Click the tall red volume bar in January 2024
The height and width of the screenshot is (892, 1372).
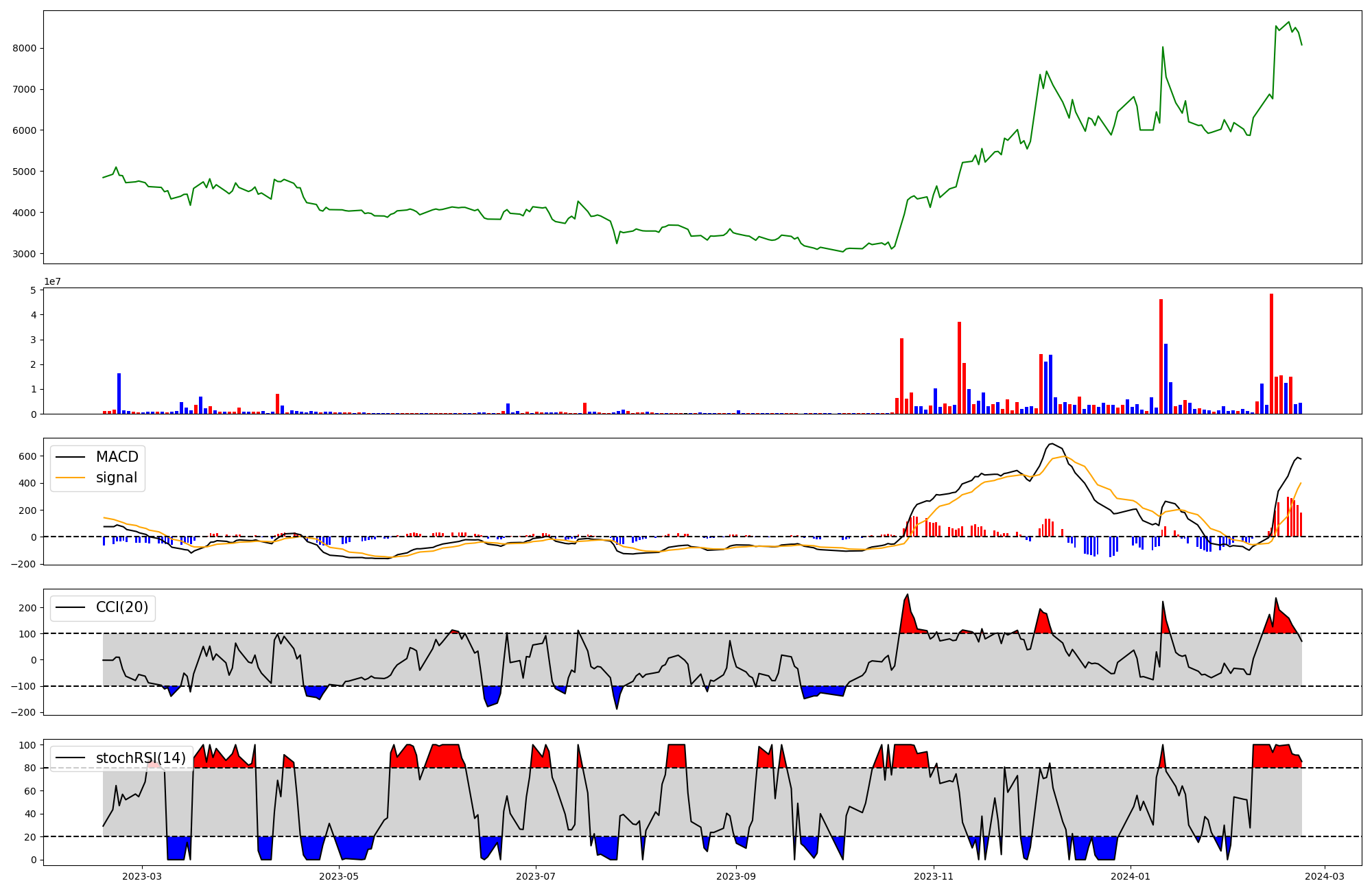click(1161, 357)
